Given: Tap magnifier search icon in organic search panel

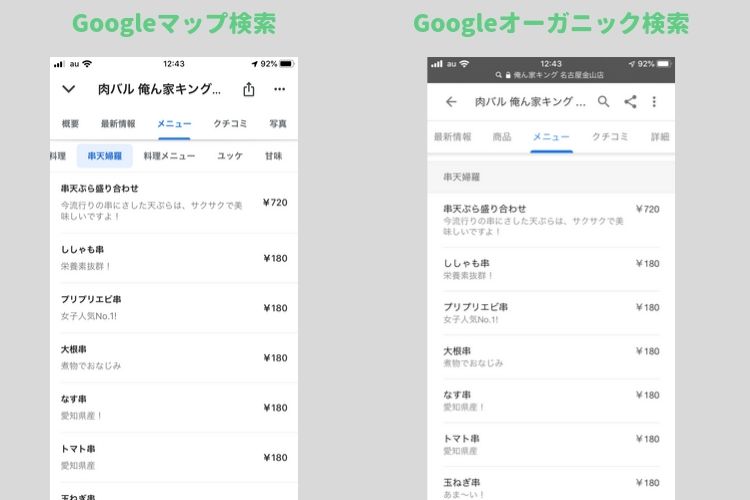Looking at the screenshot, I should pyautogui.click(x=604, y=101).
